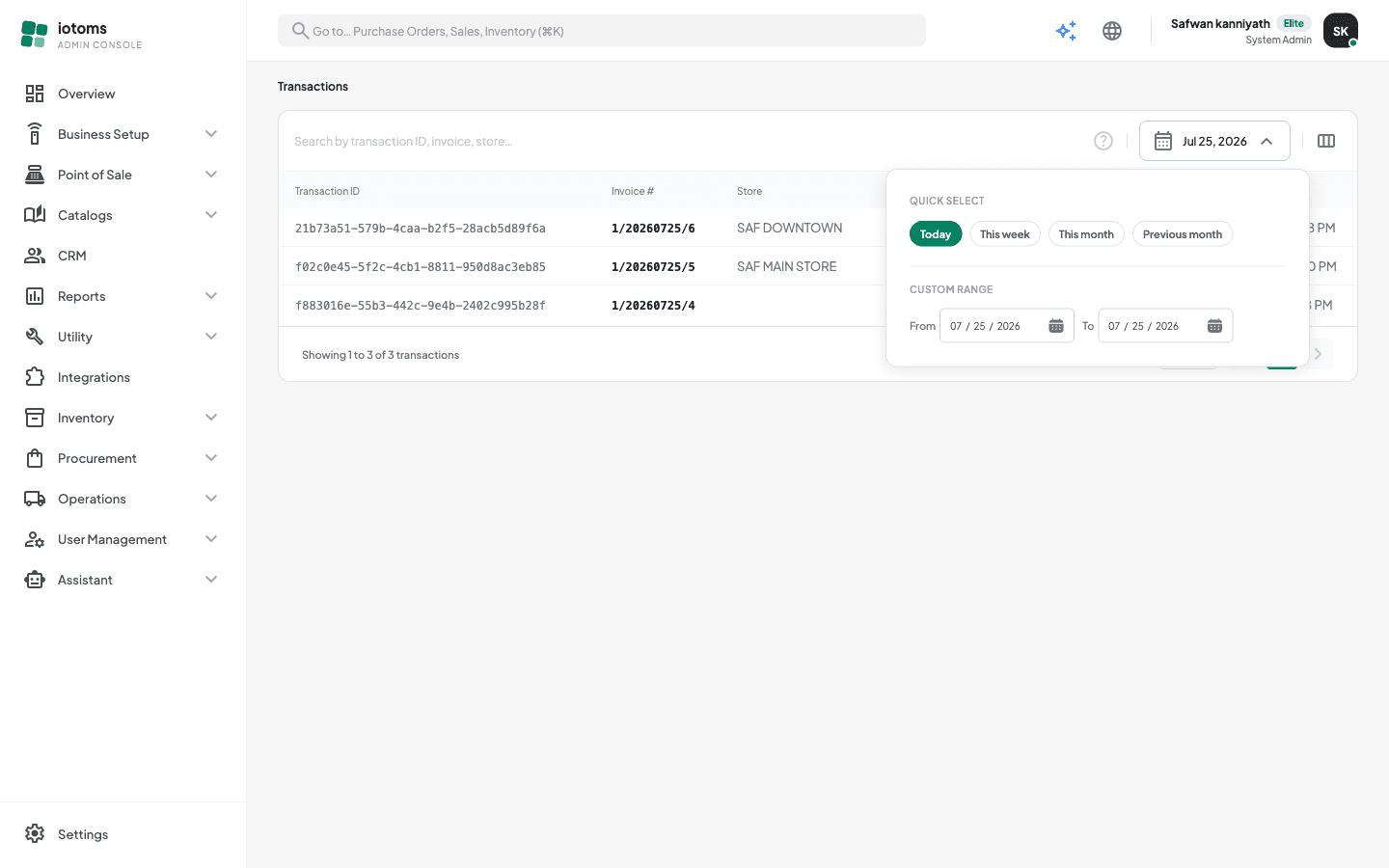Open the SK user avatar
The image size is (1389, 868).
point(1341,31)
